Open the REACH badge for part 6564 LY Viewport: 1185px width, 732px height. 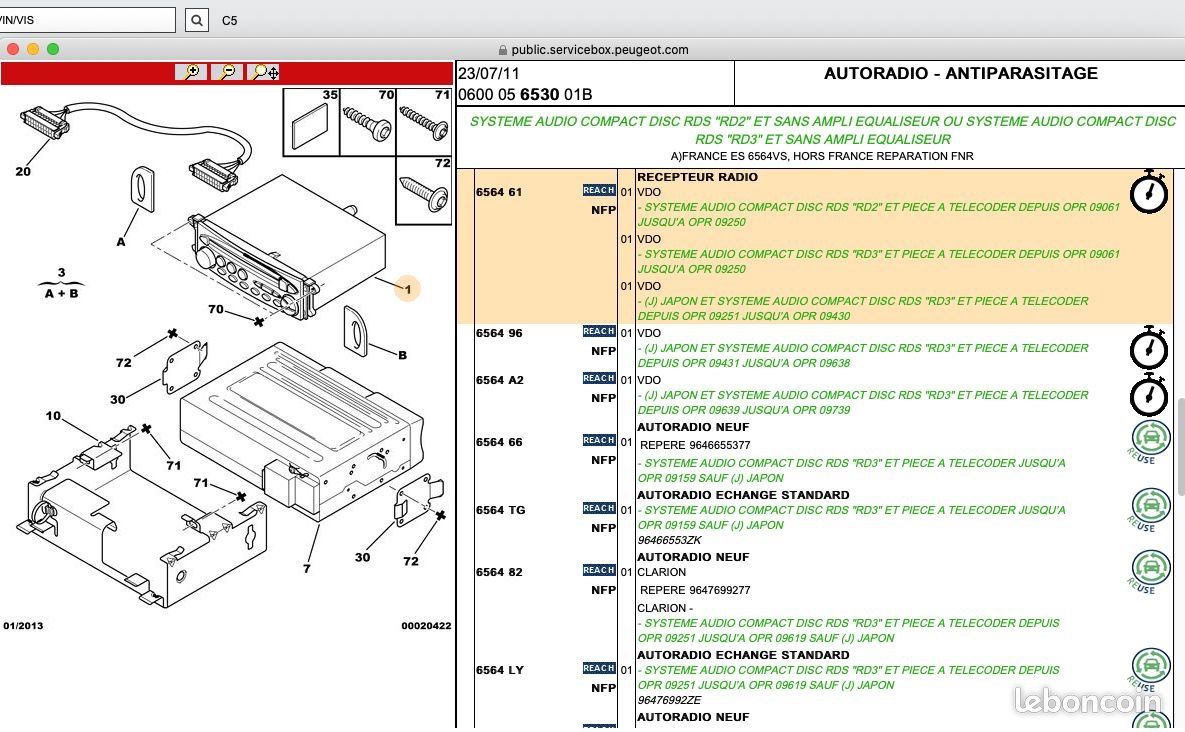[x=599, y=668]
